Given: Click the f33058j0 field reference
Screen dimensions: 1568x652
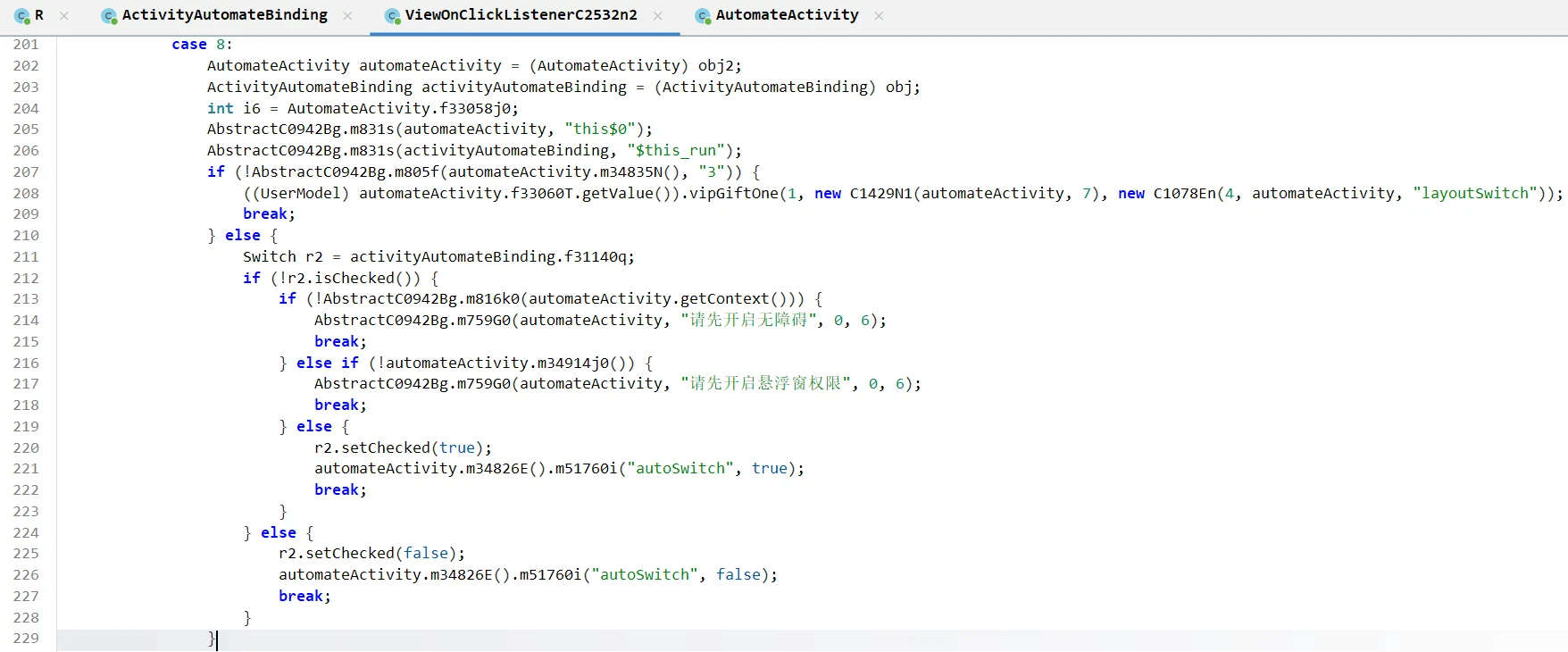Looking at the screenshot, I should coord(475,108).
